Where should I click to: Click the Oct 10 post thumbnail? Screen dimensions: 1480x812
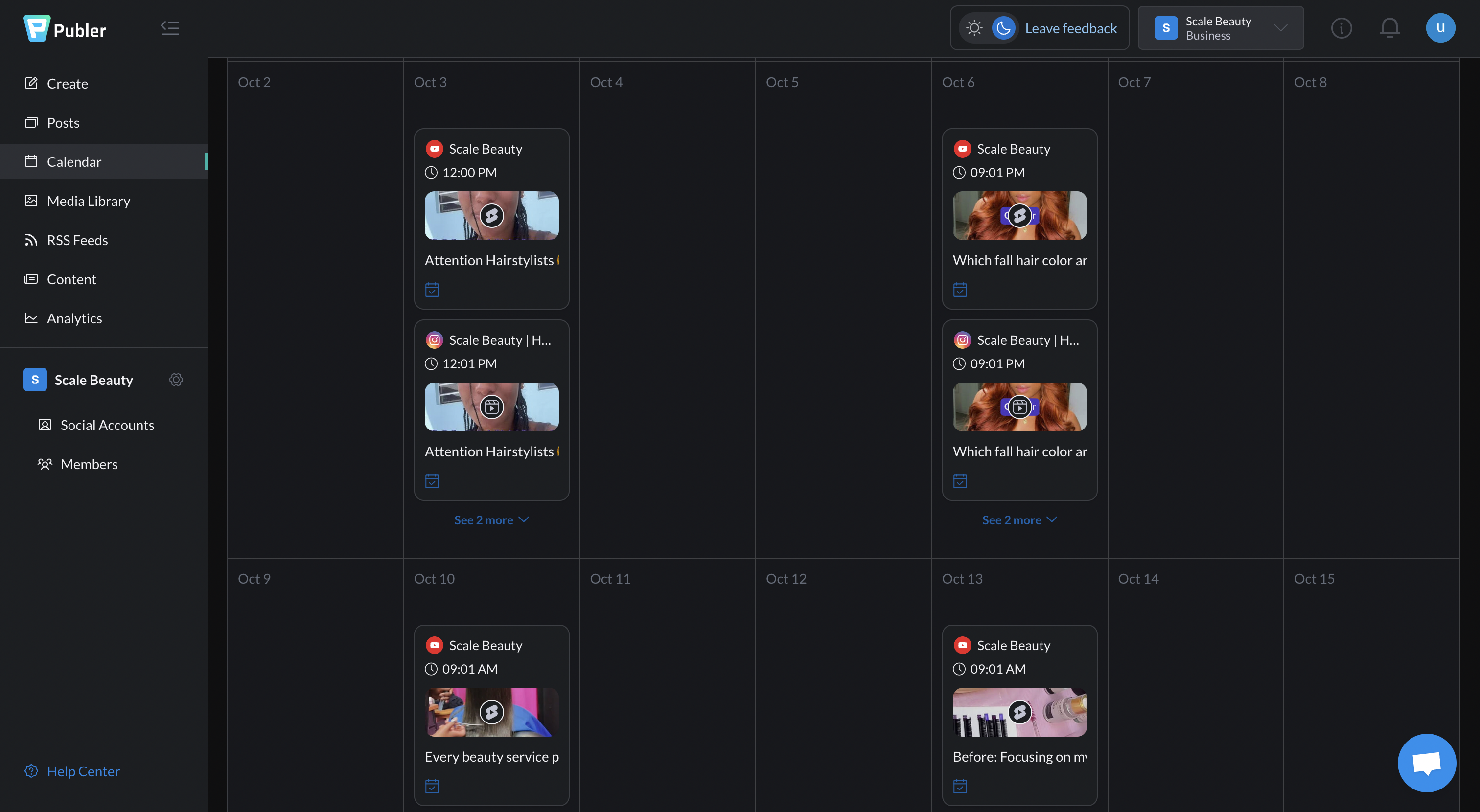[491, 712]
